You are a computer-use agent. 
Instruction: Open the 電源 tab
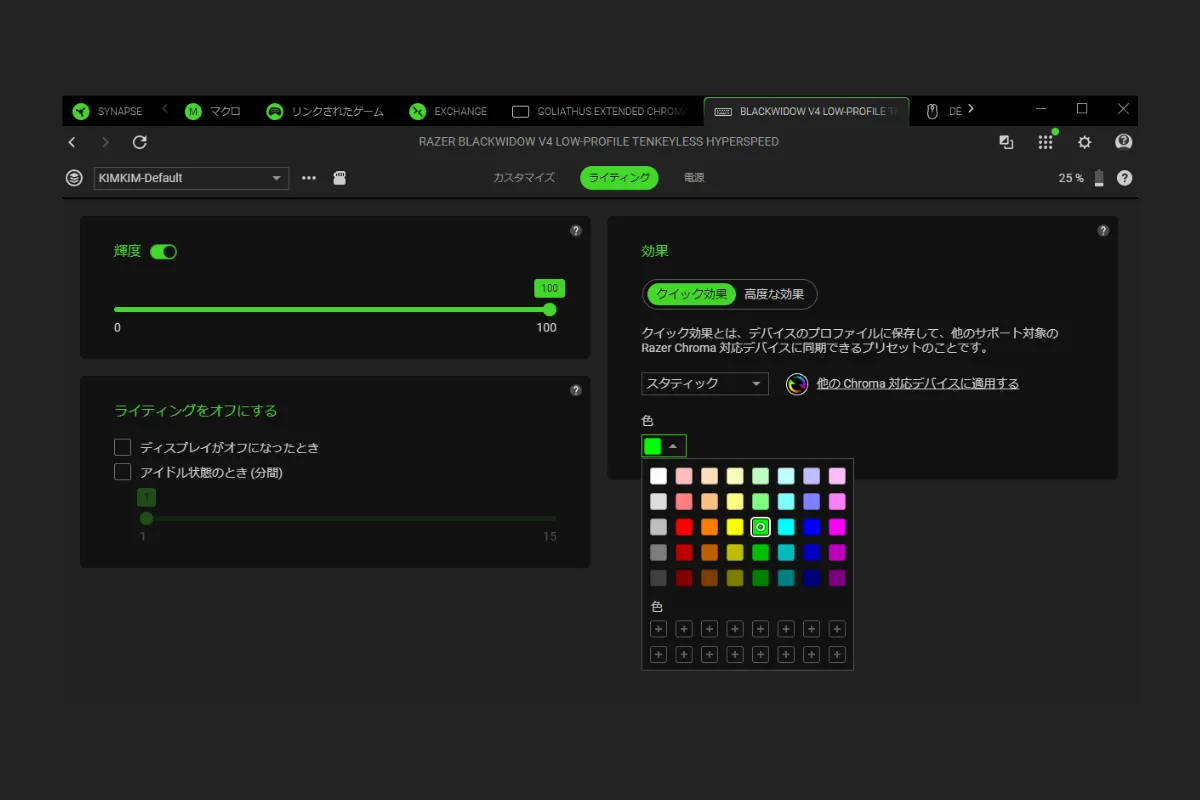(694, 178)
